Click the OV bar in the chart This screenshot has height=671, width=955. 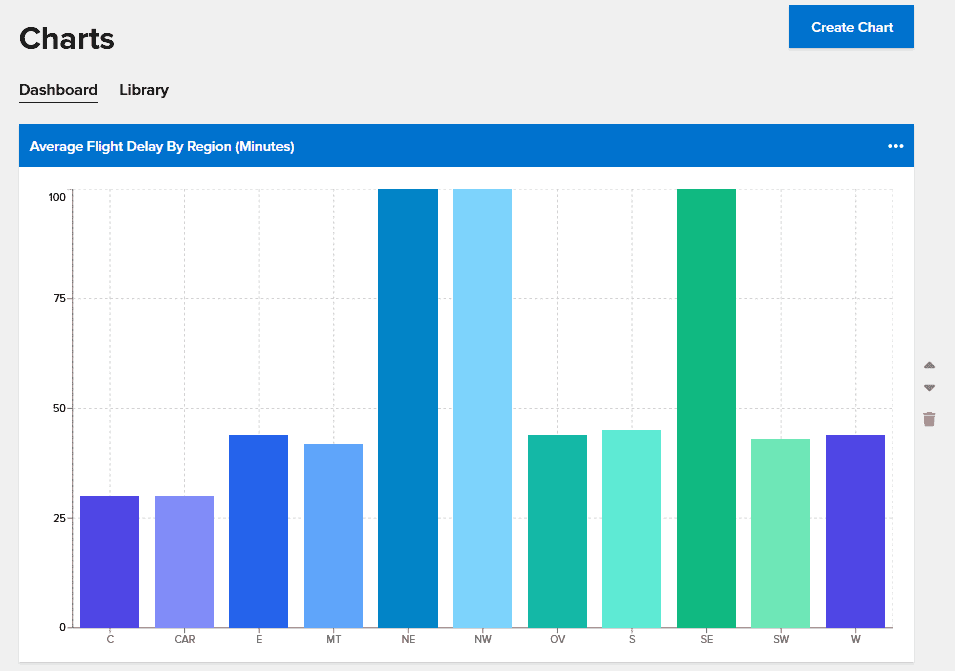[557, 530]
